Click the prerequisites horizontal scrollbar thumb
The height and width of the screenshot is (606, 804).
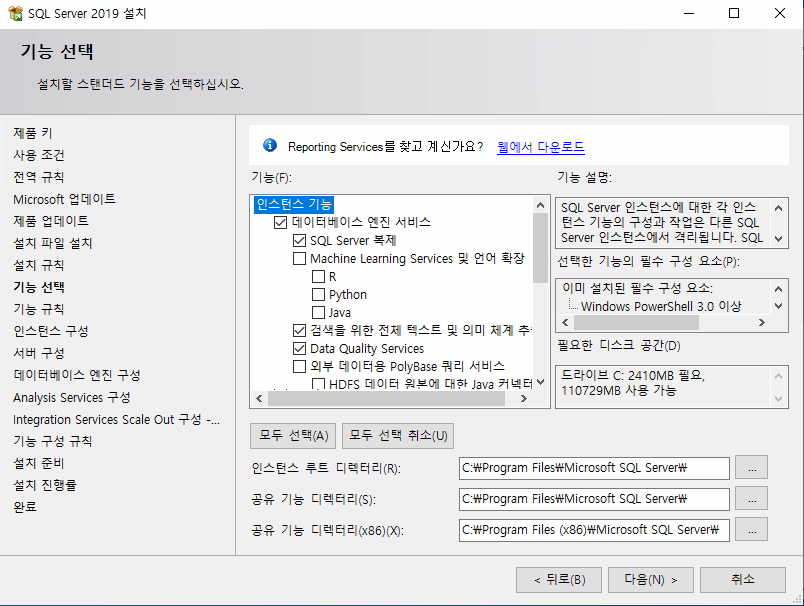tap(636, 322)
